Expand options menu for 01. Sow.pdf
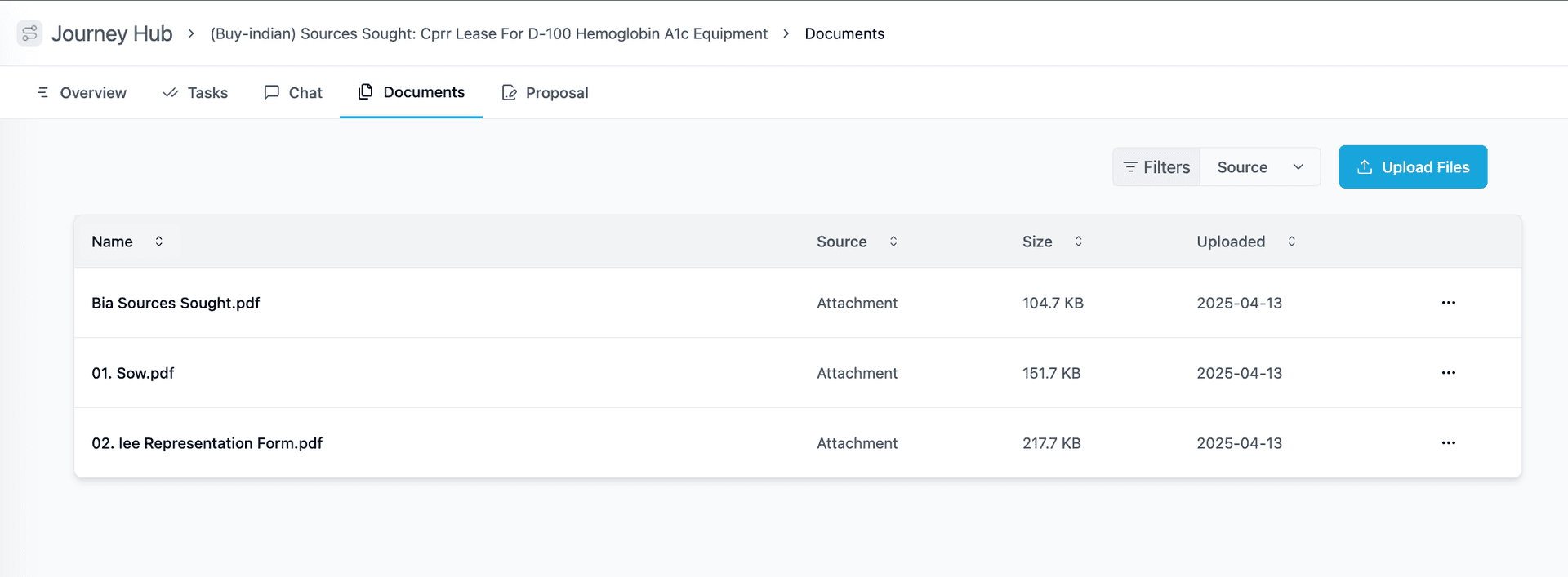Viewport: 1568px width, 577px height. 1448,373
